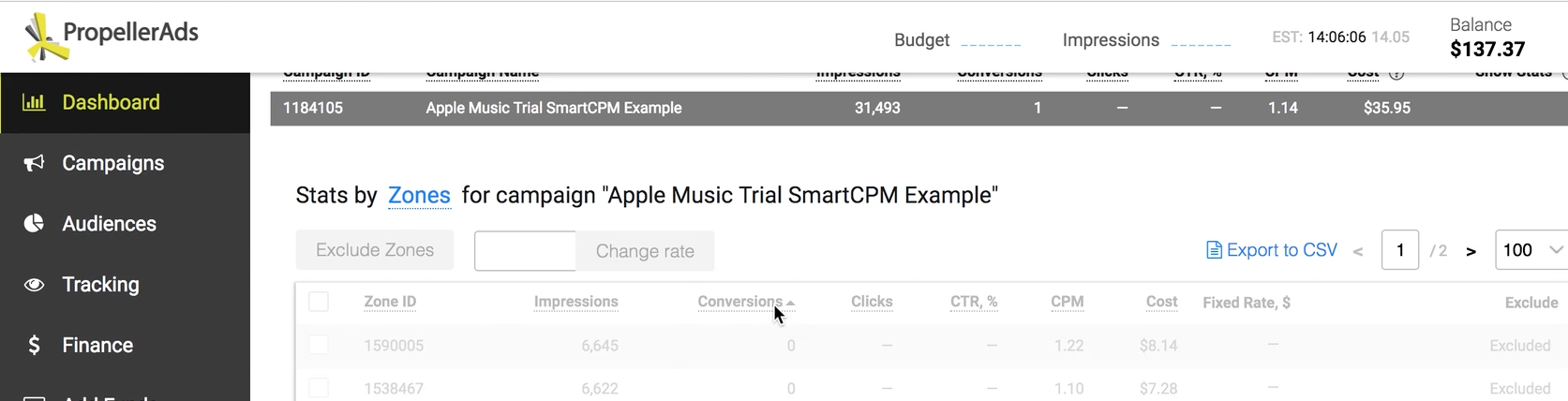Sort by zone Cost column header

[x=1161, y=302]
